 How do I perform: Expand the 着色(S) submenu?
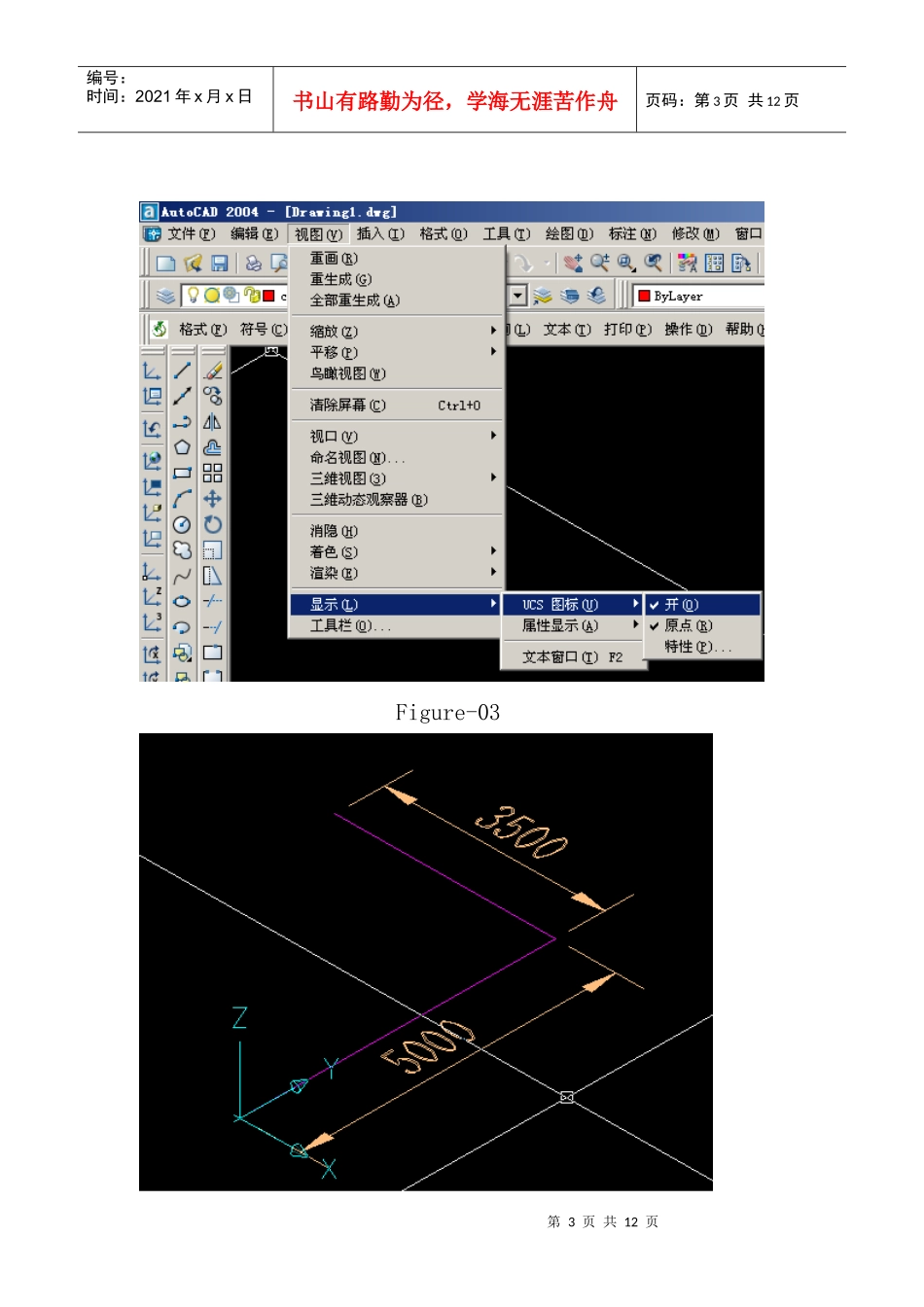[396, 551]
